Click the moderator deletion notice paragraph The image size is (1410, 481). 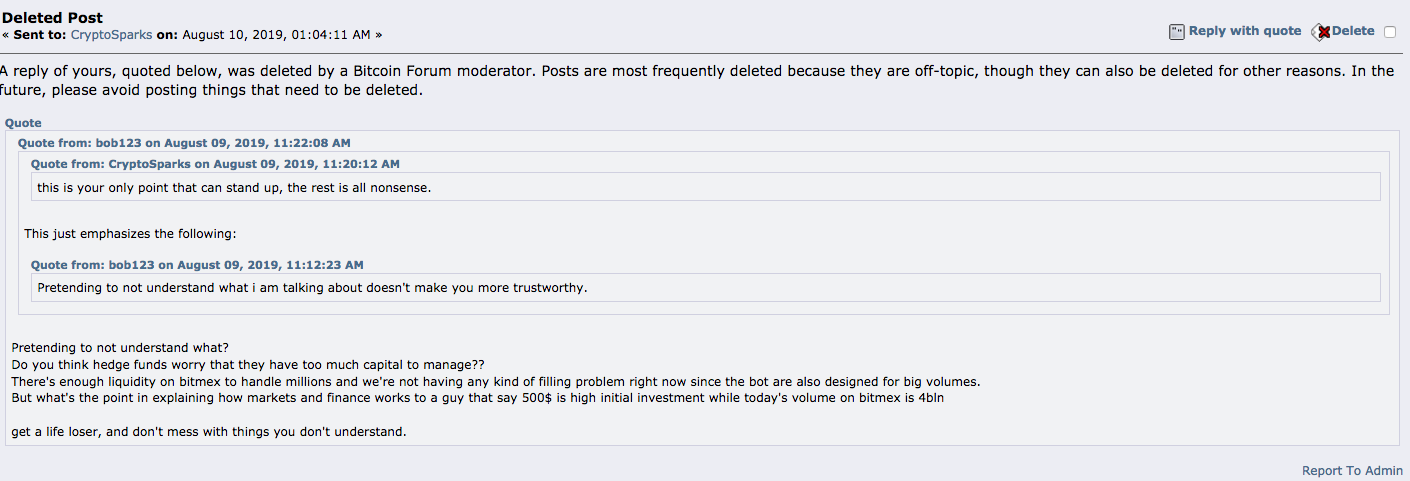click(697, 80)
